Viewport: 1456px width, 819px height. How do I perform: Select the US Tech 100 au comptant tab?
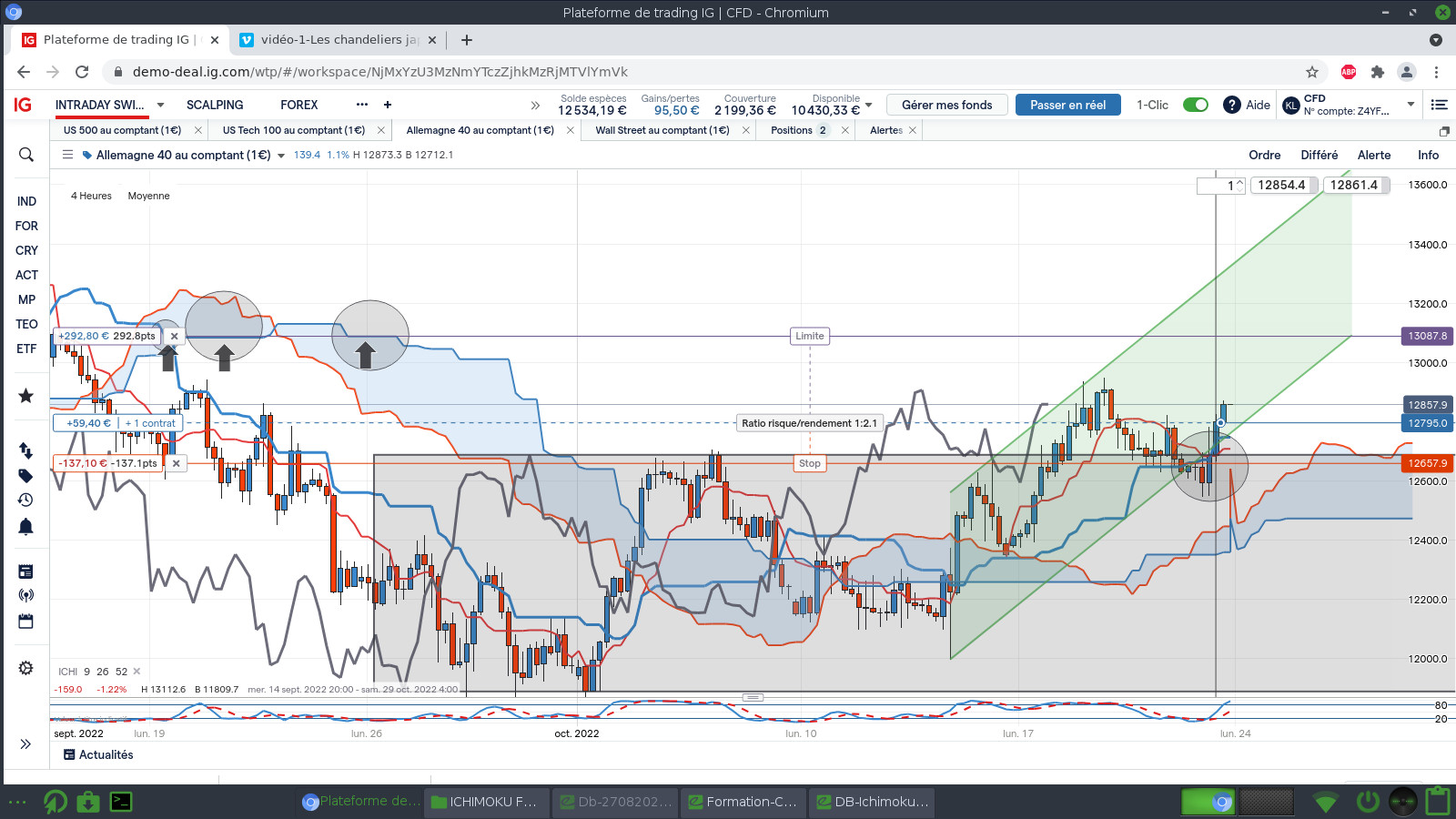294,130
